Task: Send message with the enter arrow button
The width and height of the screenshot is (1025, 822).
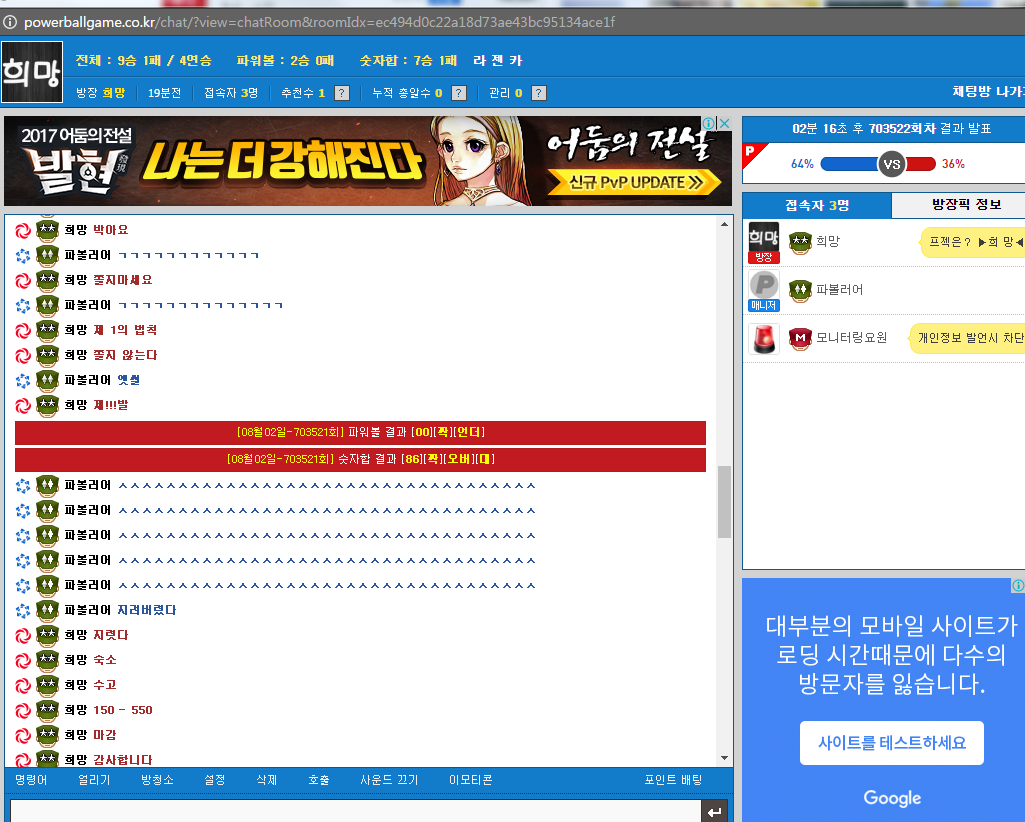Action: pyautogui.click(x=714, y=812)
